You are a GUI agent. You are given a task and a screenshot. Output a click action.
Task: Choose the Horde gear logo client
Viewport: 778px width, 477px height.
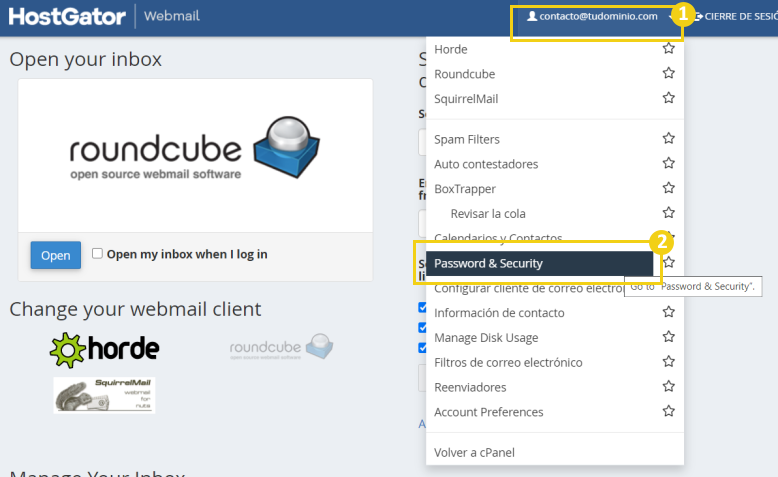tap(105, 350)
